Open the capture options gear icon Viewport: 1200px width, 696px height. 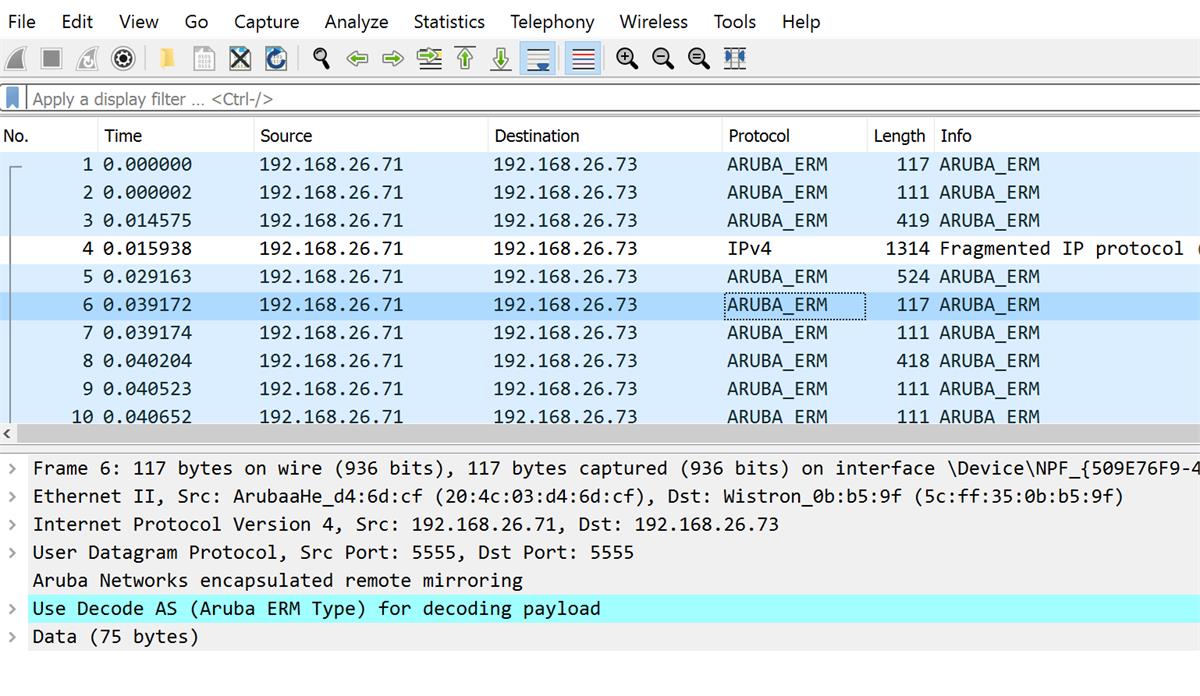point(122,58)
